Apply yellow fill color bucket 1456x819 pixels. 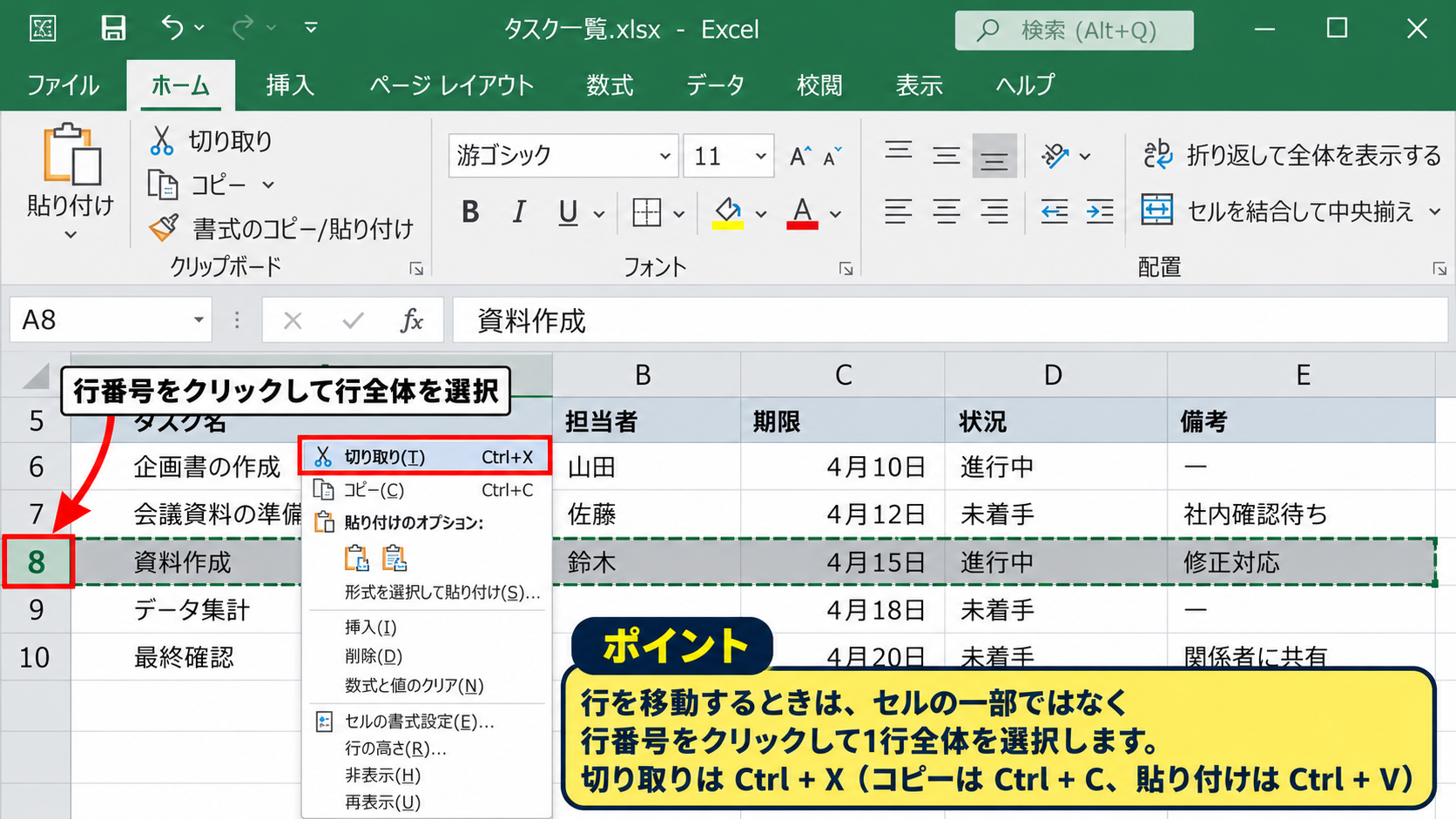728,212
